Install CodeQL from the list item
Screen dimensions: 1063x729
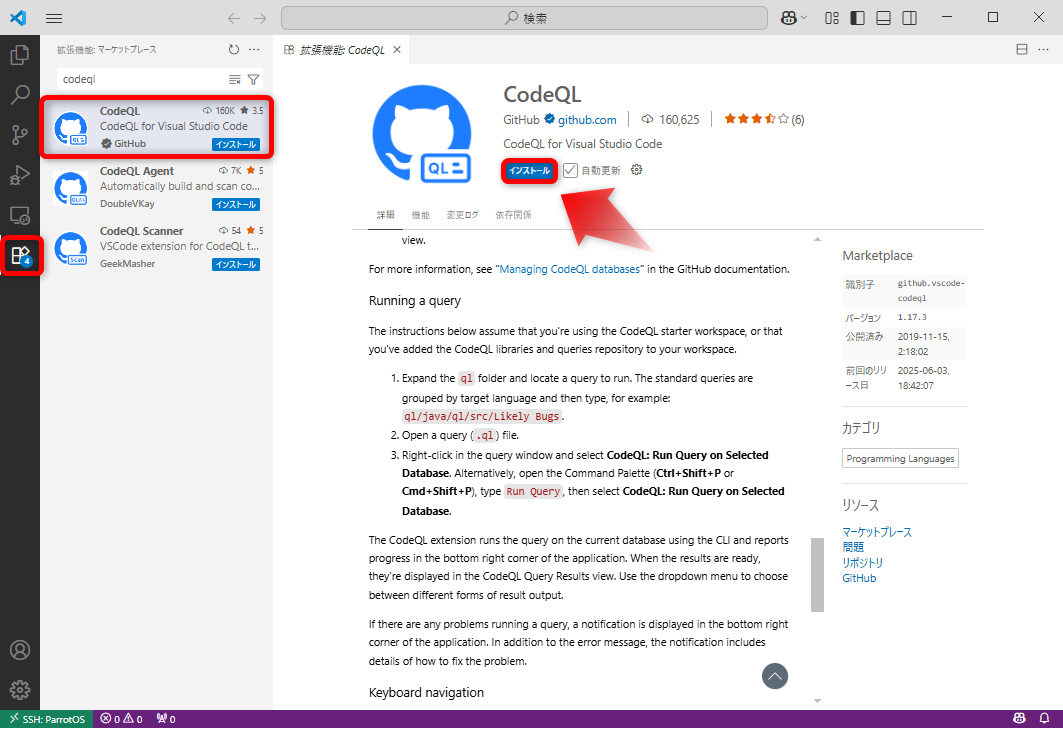[236, 144]
